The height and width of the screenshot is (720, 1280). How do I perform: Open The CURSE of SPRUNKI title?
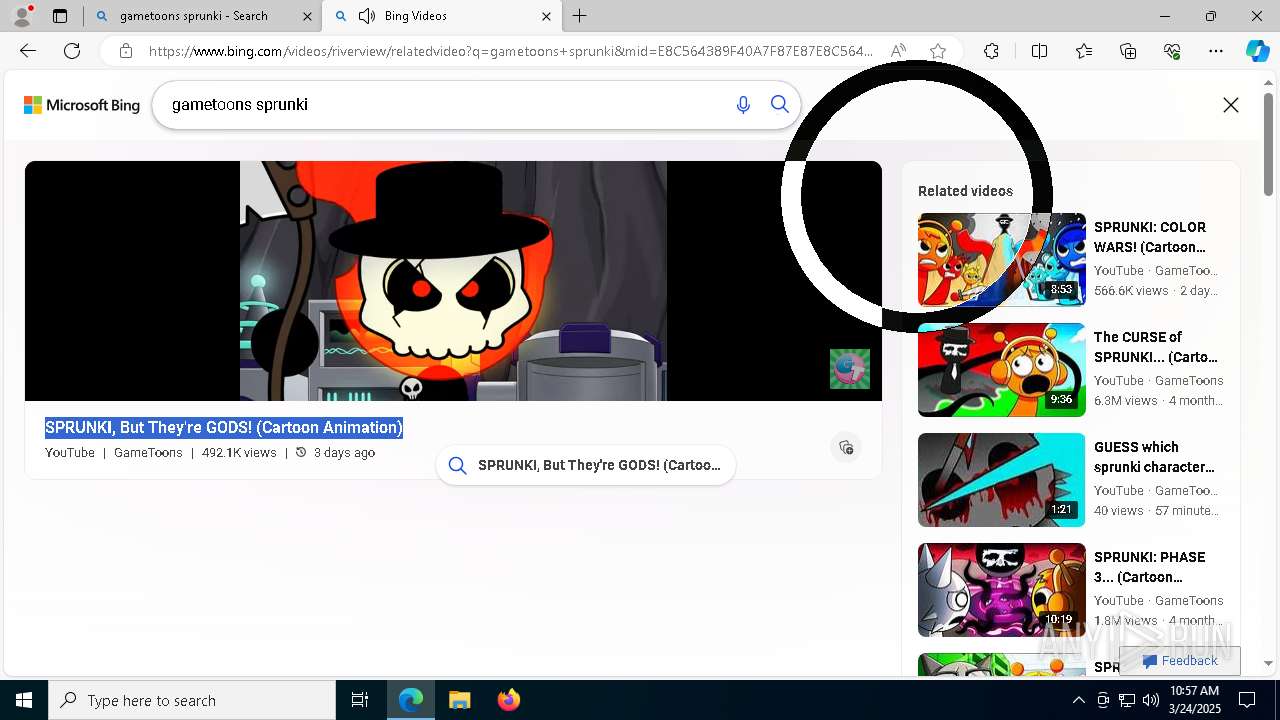1156,347
